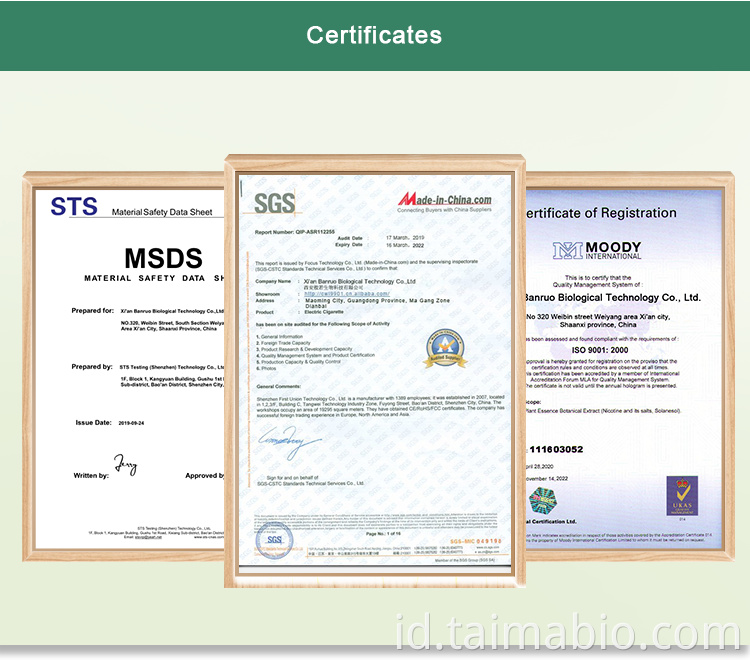Click the green SGS logo at top

274,203
